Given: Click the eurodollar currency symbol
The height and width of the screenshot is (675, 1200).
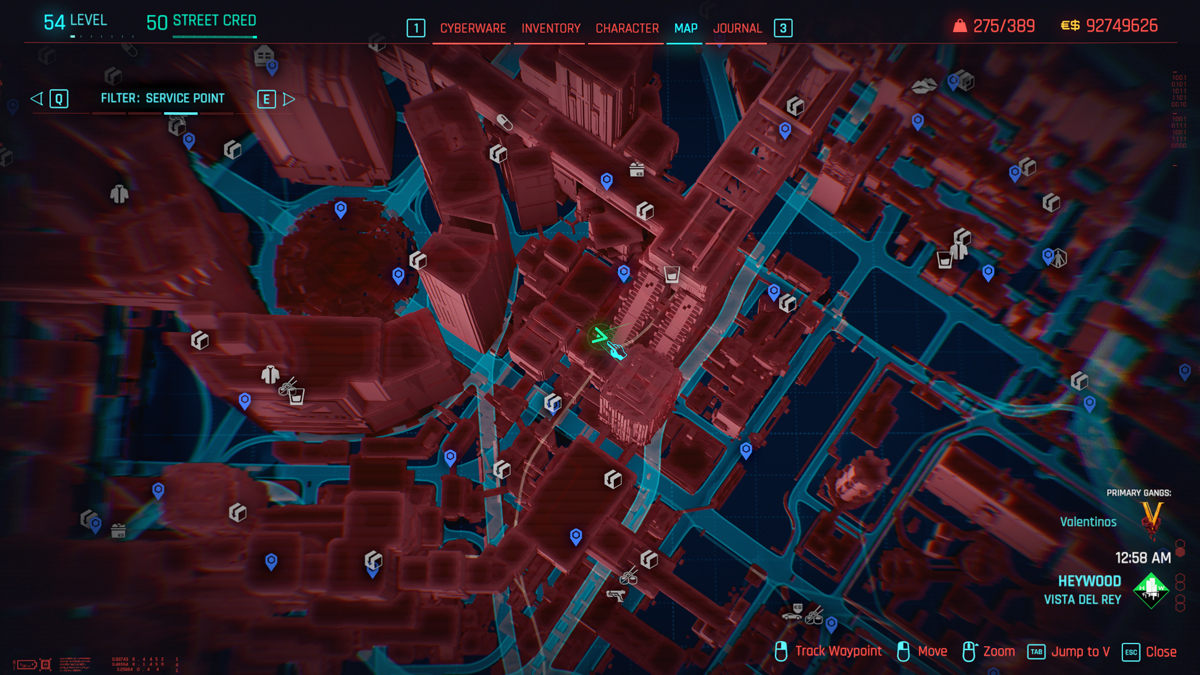Looking at the screenshot, I should (1070, 26).
